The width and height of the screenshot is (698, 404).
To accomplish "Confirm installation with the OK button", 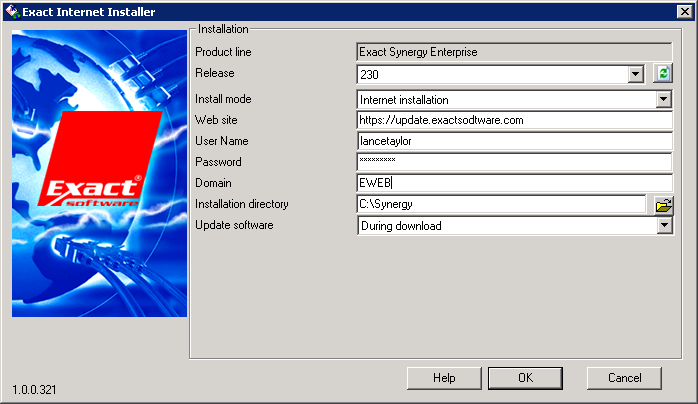I will click(525, 378).
